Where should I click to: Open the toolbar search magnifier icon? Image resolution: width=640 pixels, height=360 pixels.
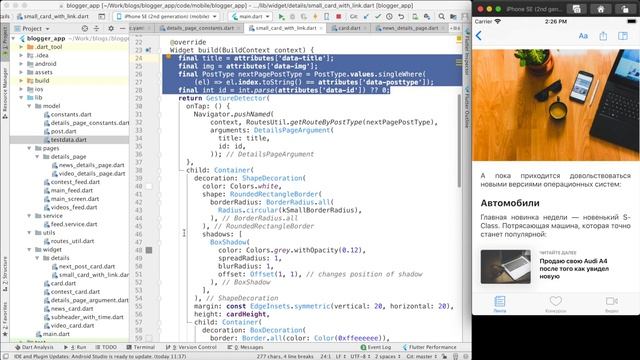pyautogui.click(x=441, y=16)
